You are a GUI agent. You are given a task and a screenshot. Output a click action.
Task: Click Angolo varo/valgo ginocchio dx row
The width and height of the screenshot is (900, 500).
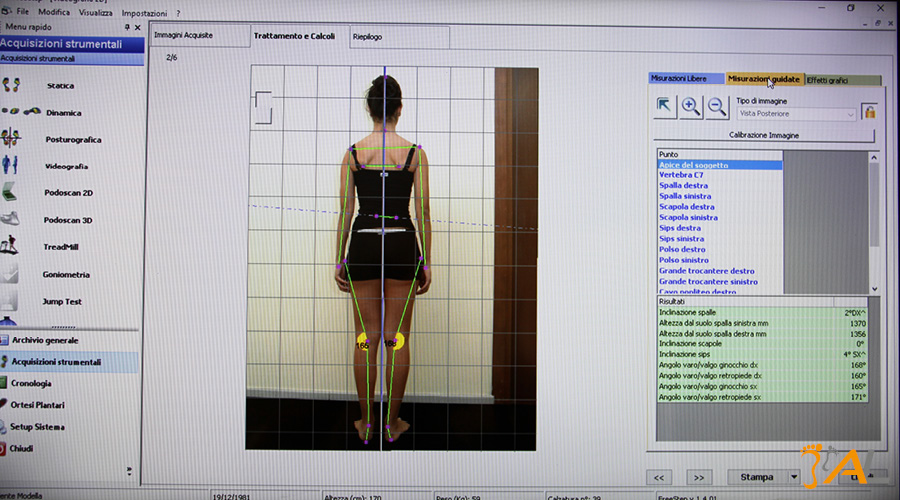[762, 365]
